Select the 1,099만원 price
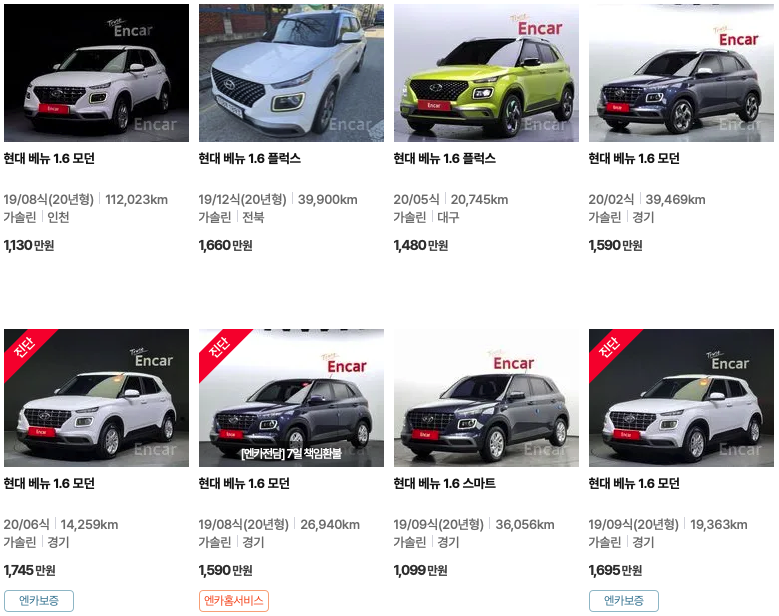Screen dimensions: 779x616 pyautogui.click(x=420, y=570)
